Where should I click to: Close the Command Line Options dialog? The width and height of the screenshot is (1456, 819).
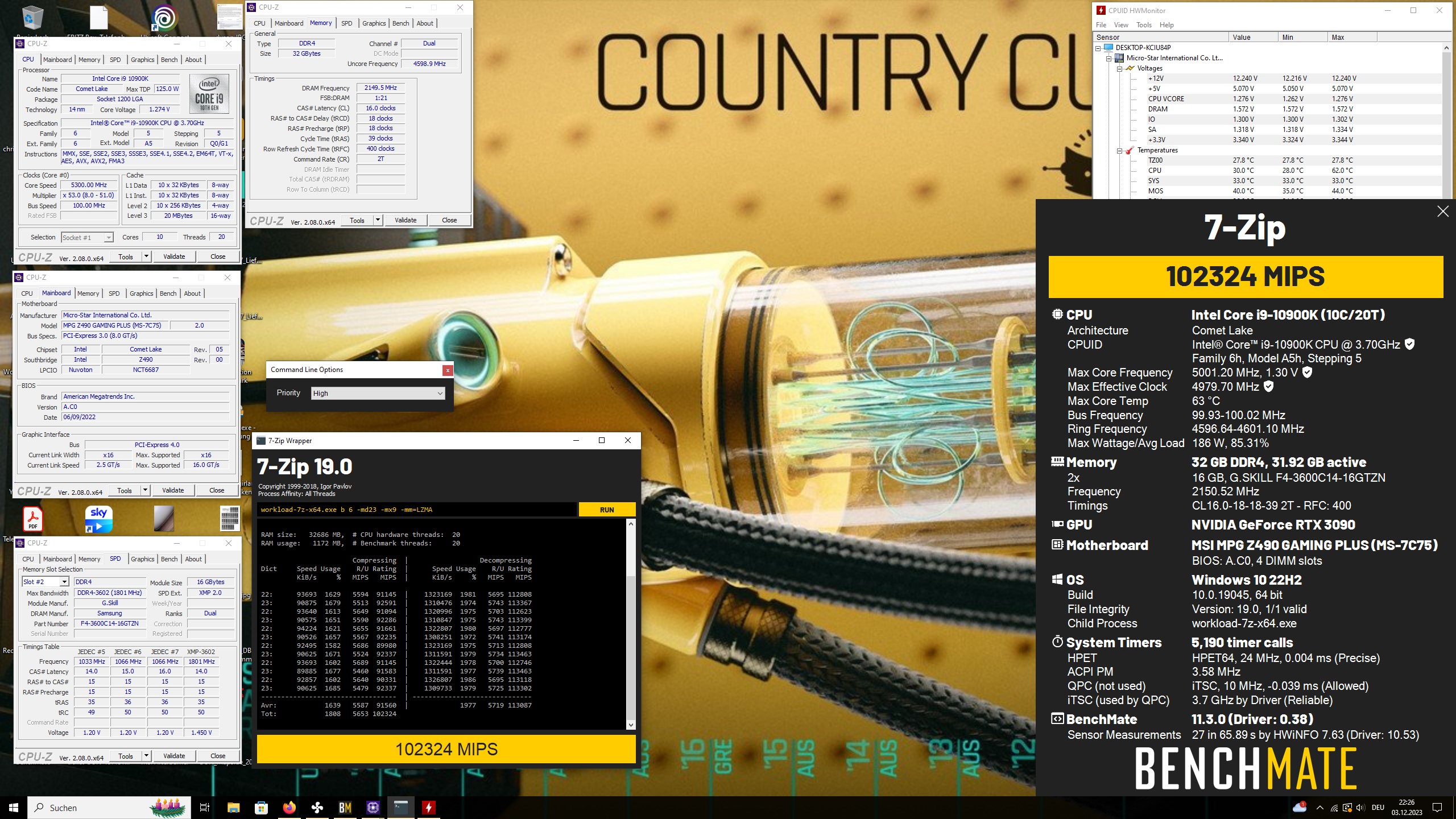(x=448, y=370)
